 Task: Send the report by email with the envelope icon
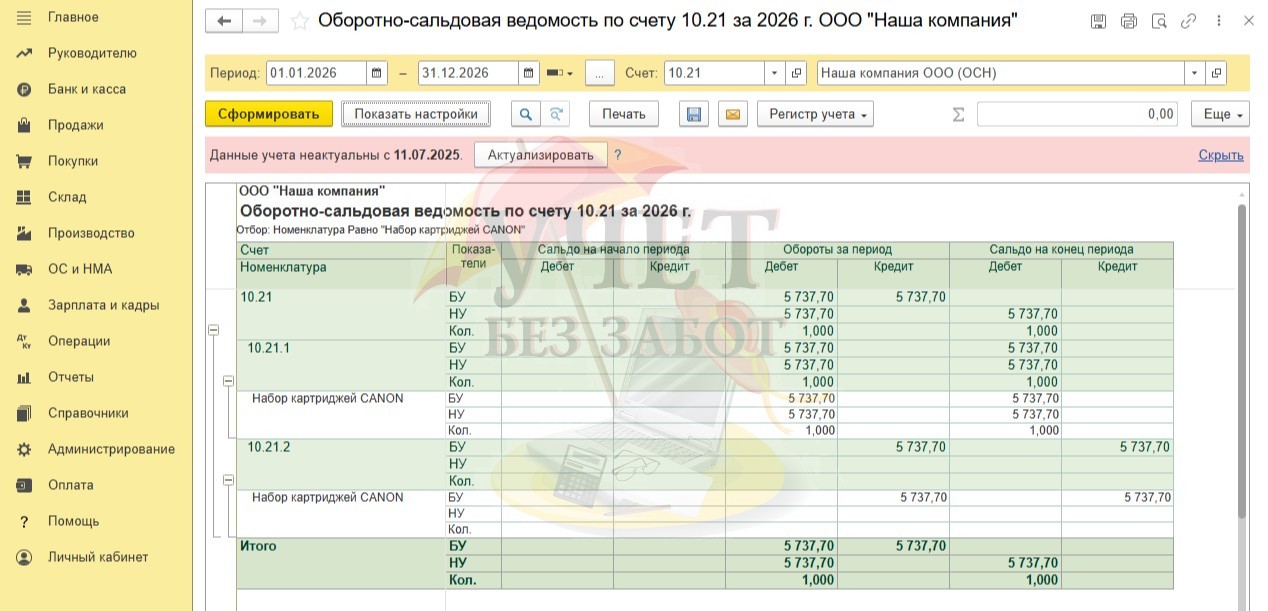coord(733,114)
